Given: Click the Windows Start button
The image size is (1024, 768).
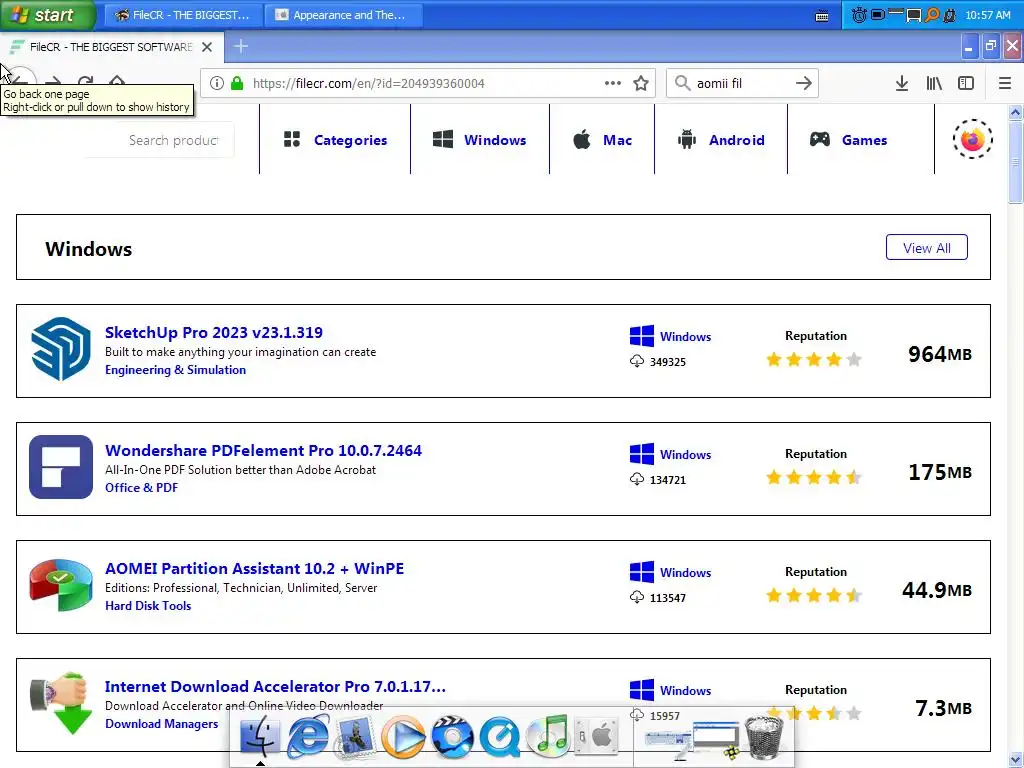Looking at the screenshot, I should pos(47,14).
